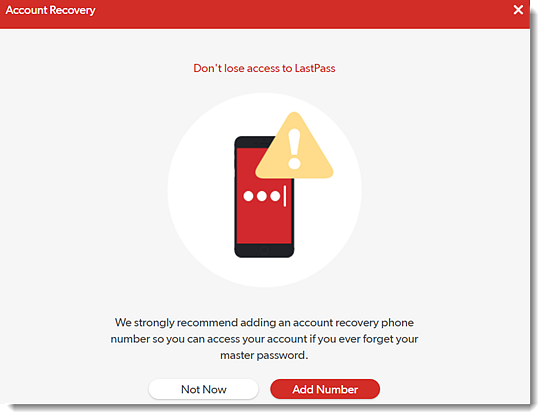The image size is (545, 419).
Task: Click the text cursor on phone screen
Action: tap(285, 196)
